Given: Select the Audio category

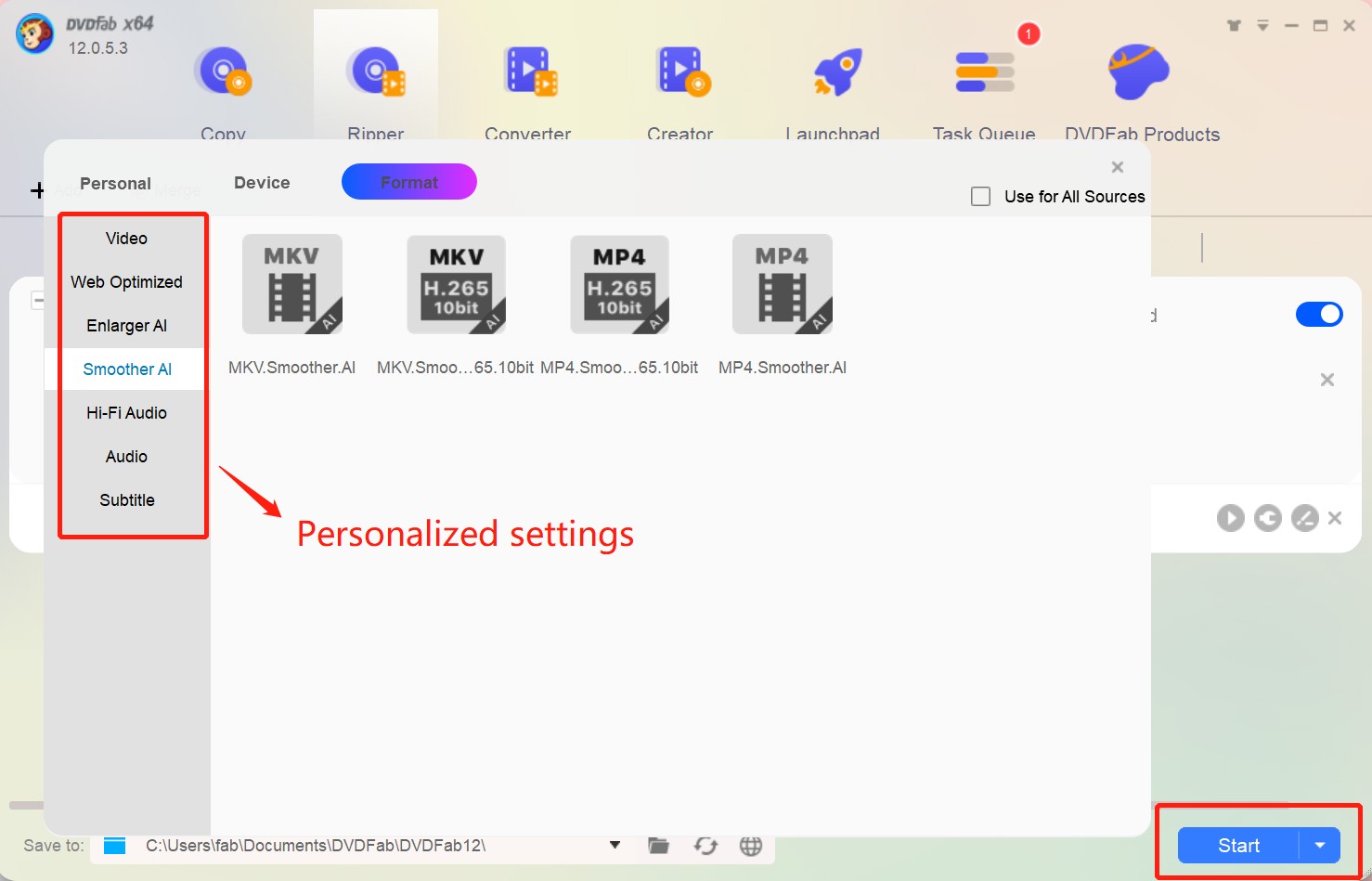Looking at the screenshot, I should click(126, 457).
